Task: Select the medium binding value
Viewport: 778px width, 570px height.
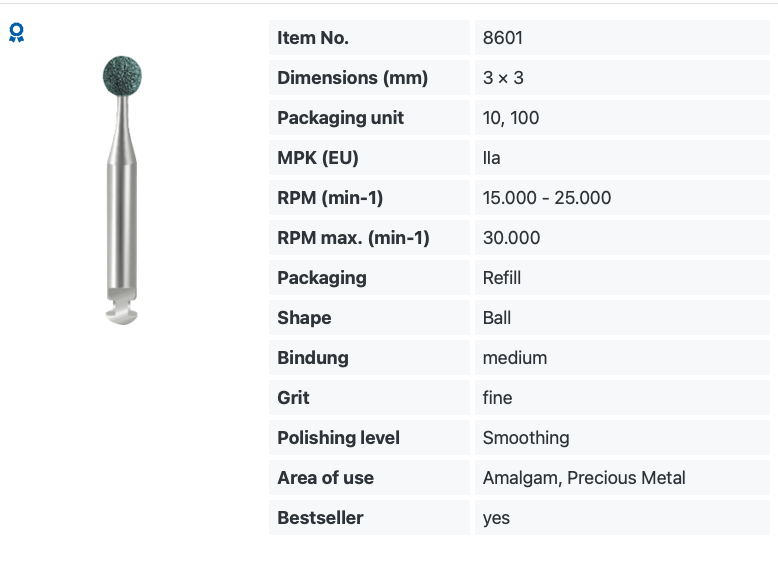Action: [x=515, y=358]
